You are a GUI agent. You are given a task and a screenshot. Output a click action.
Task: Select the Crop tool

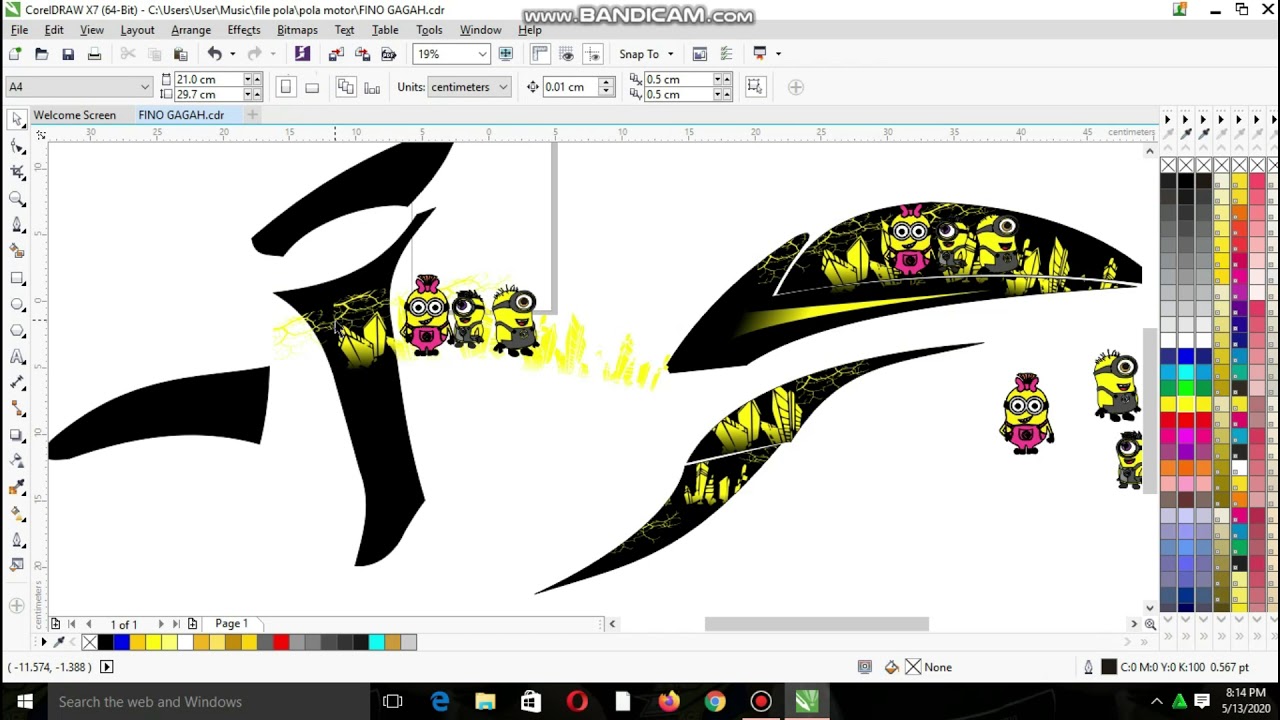pos(17,172)
